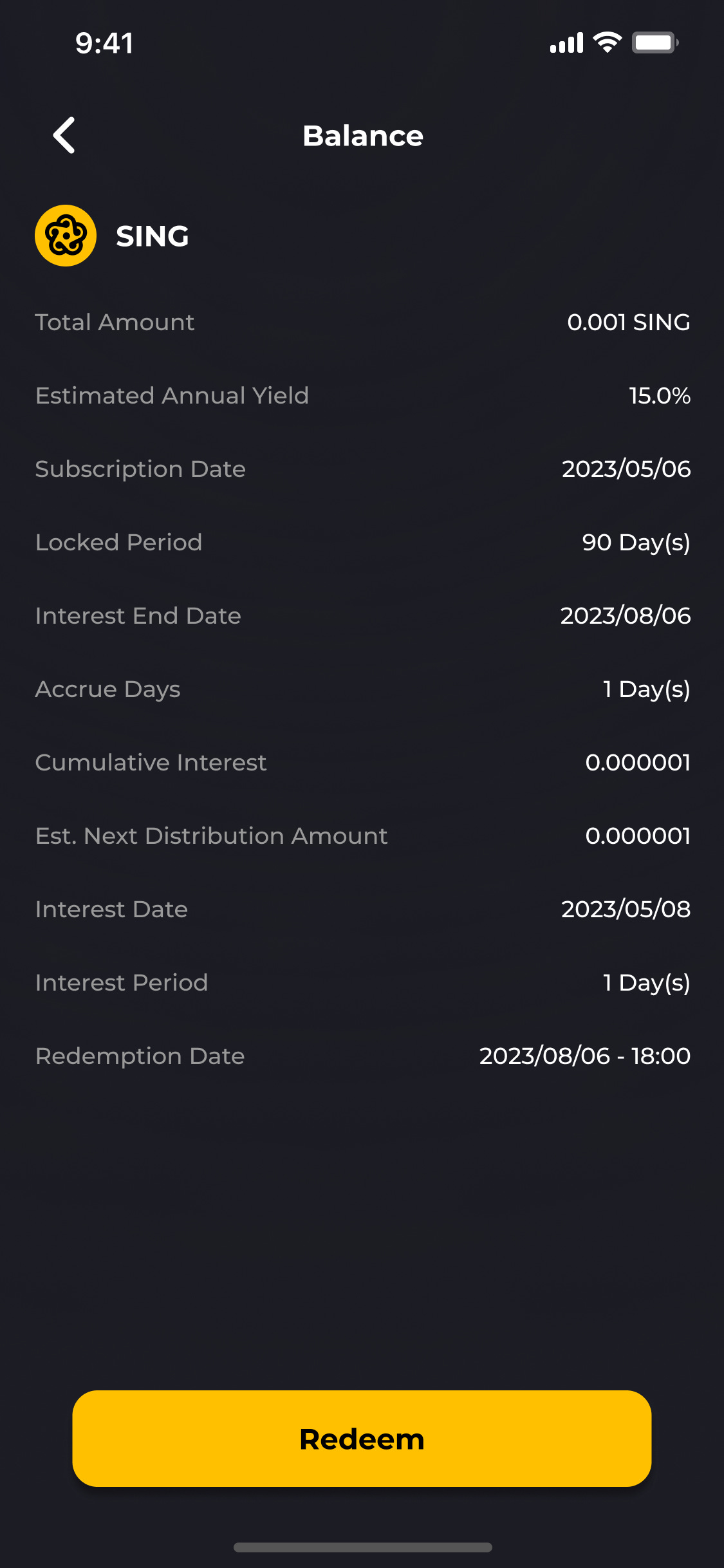Tap the back arrow icon

64,135
